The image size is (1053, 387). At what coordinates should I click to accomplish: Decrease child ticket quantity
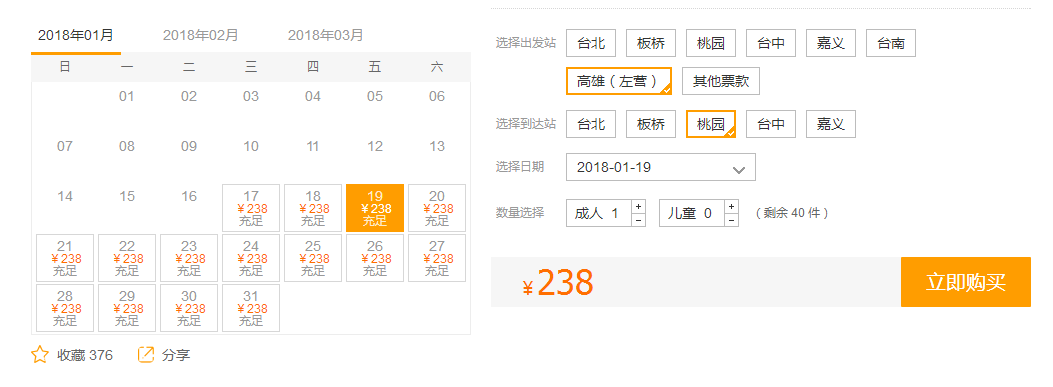pos(731,220)
